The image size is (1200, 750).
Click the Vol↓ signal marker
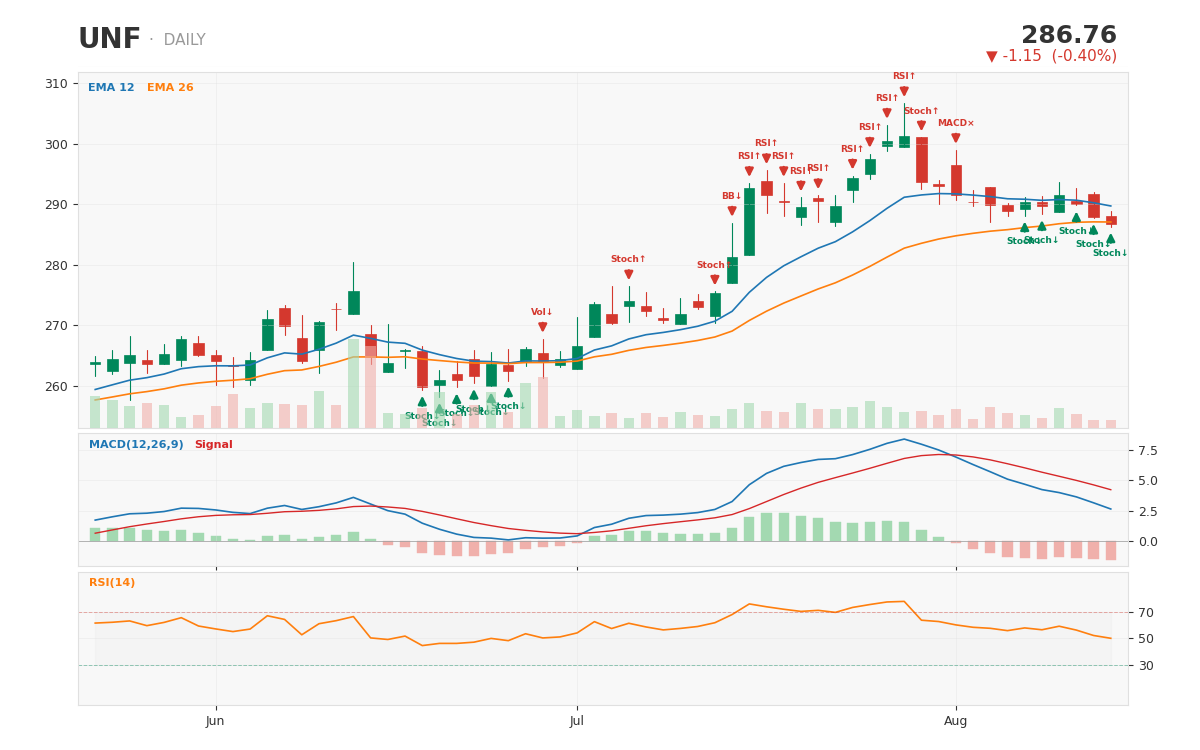(x=542, y=326)
